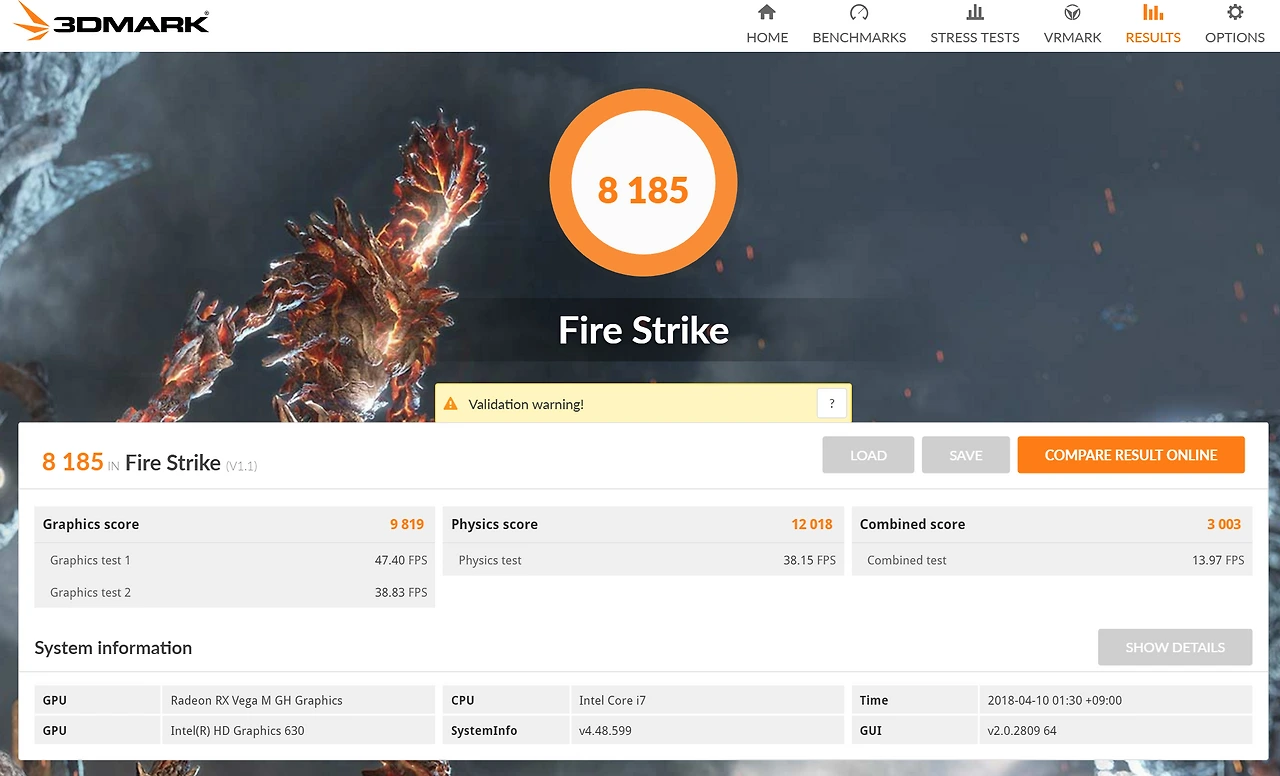Click the SHOW DETAILS button
1280x776 pixels.
click(x=1175, y=647)
